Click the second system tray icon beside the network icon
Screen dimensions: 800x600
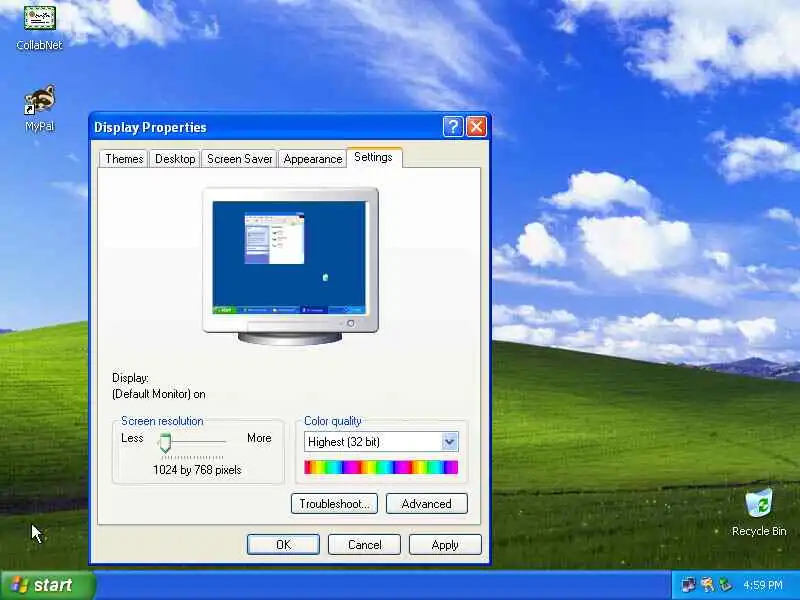(x=707, y=585)
